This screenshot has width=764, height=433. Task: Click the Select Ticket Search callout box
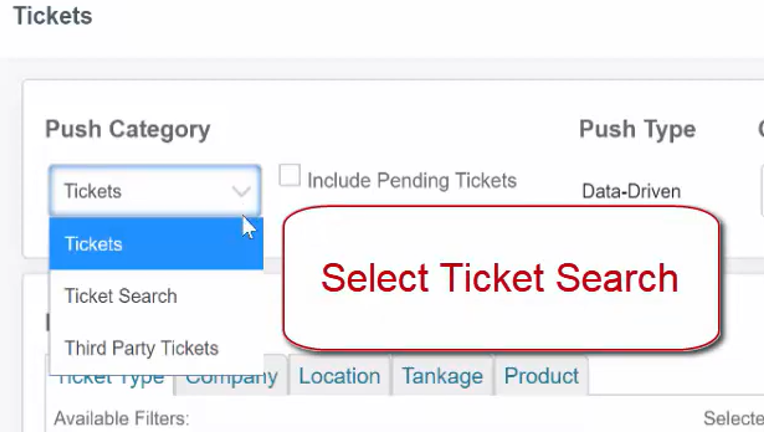500,278
